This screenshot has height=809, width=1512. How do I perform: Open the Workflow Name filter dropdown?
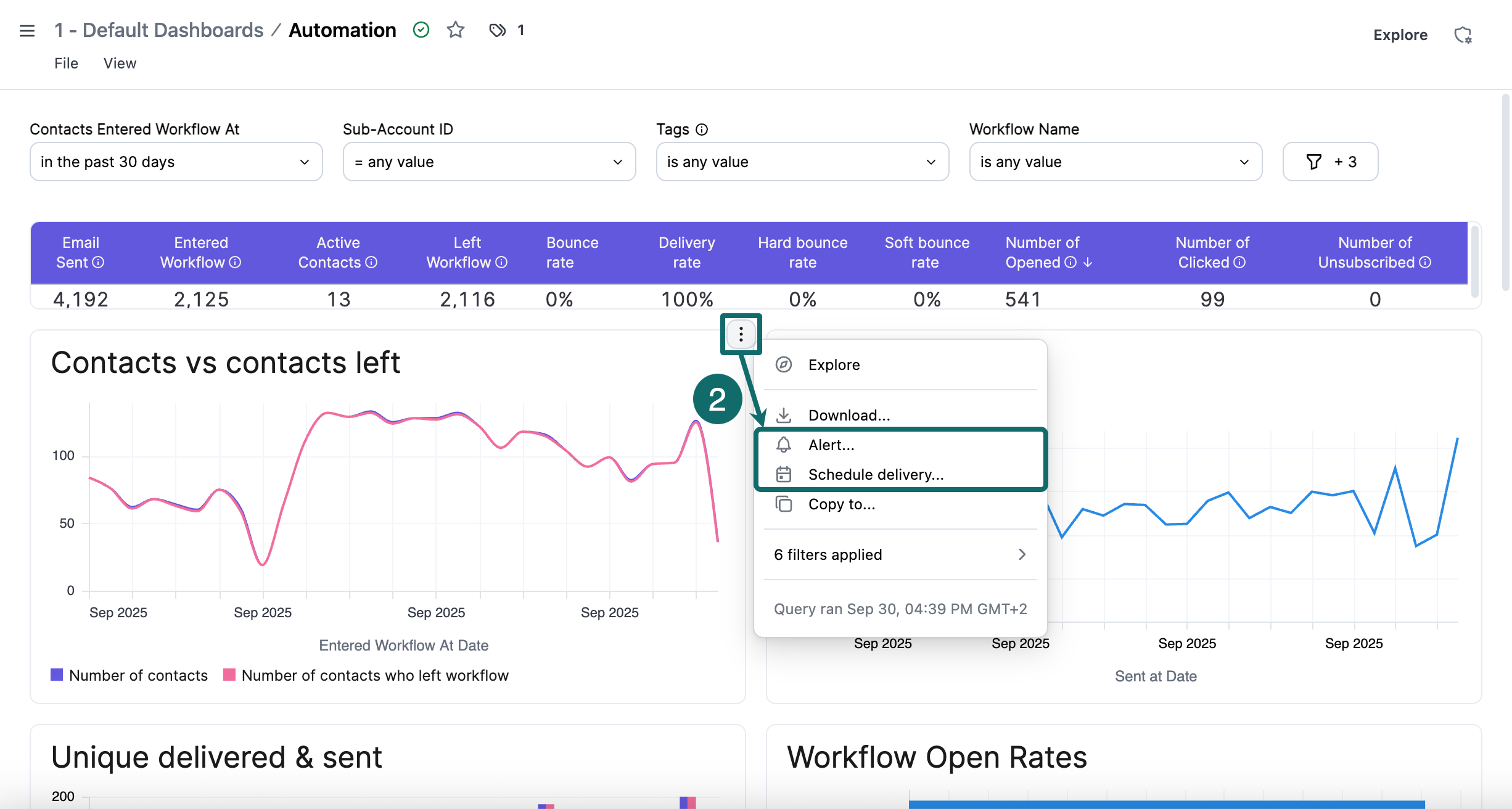[1115, 162]
